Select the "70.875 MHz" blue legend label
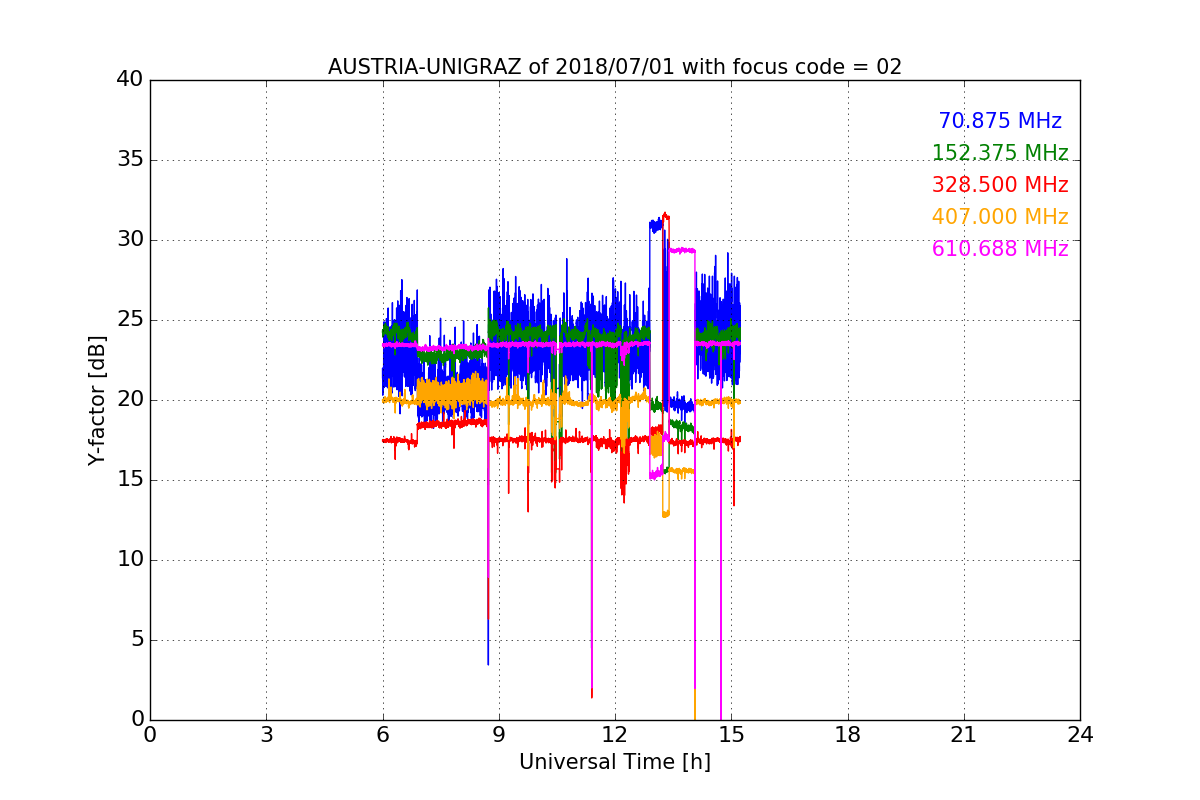Screen dimensions: 1200x800 click(x=1000, y=121)
